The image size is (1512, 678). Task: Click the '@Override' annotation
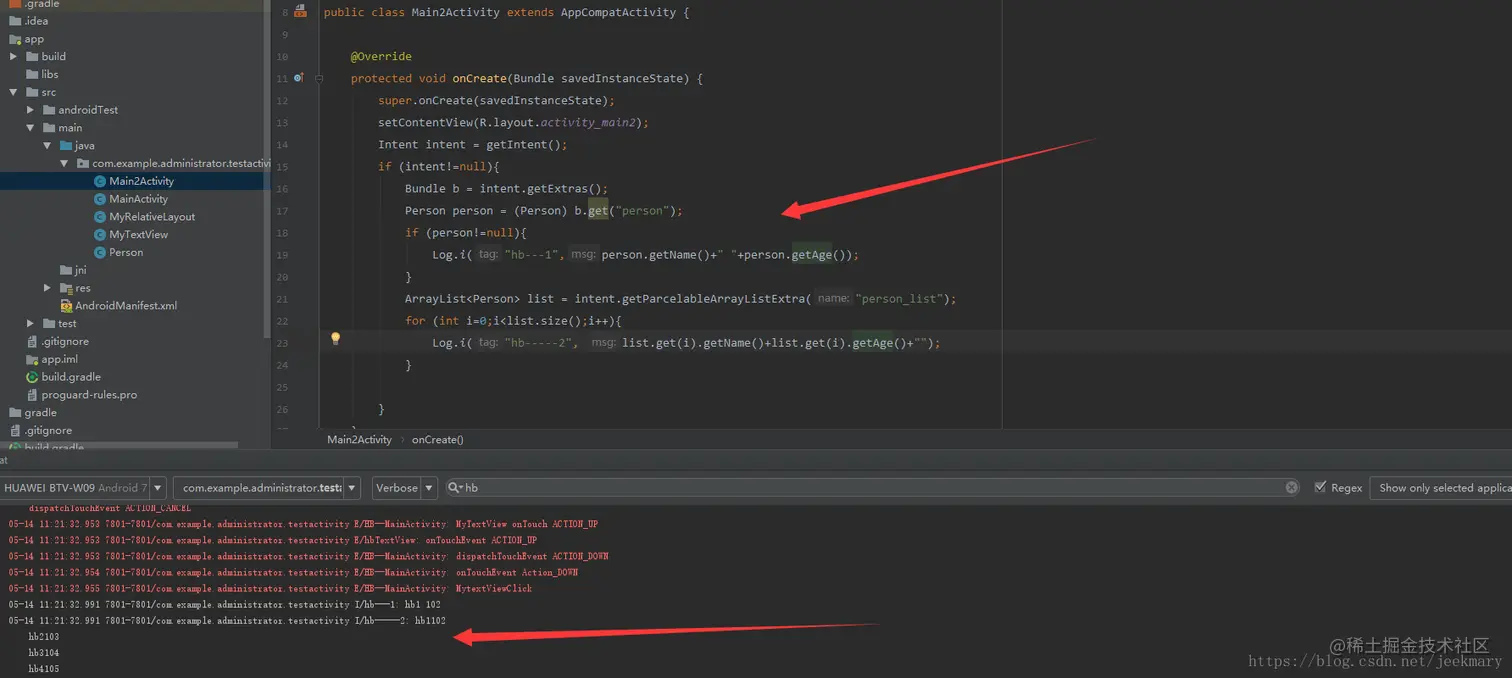point(381,57)
